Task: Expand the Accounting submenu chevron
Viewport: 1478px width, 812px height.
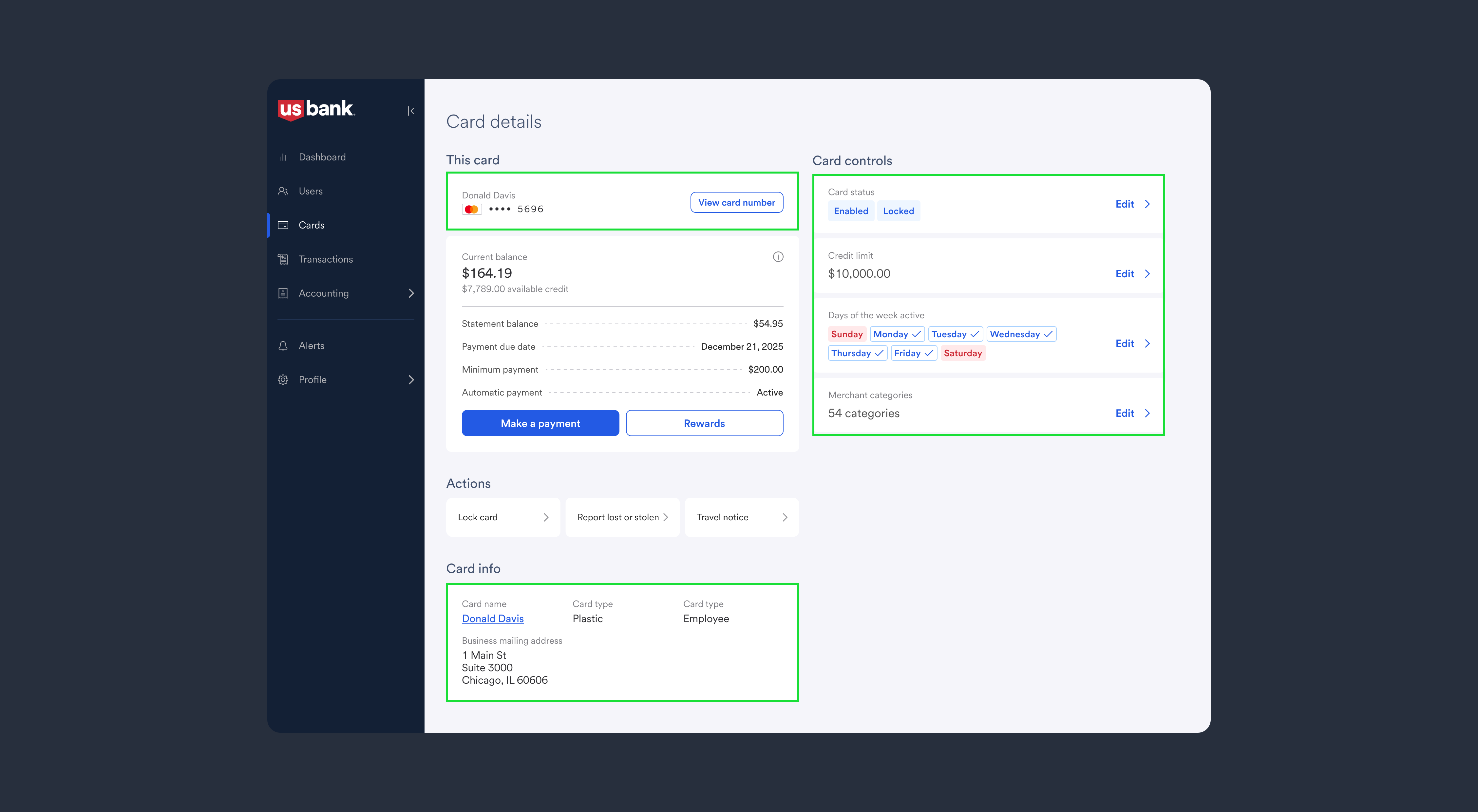Action: point(411,293)
